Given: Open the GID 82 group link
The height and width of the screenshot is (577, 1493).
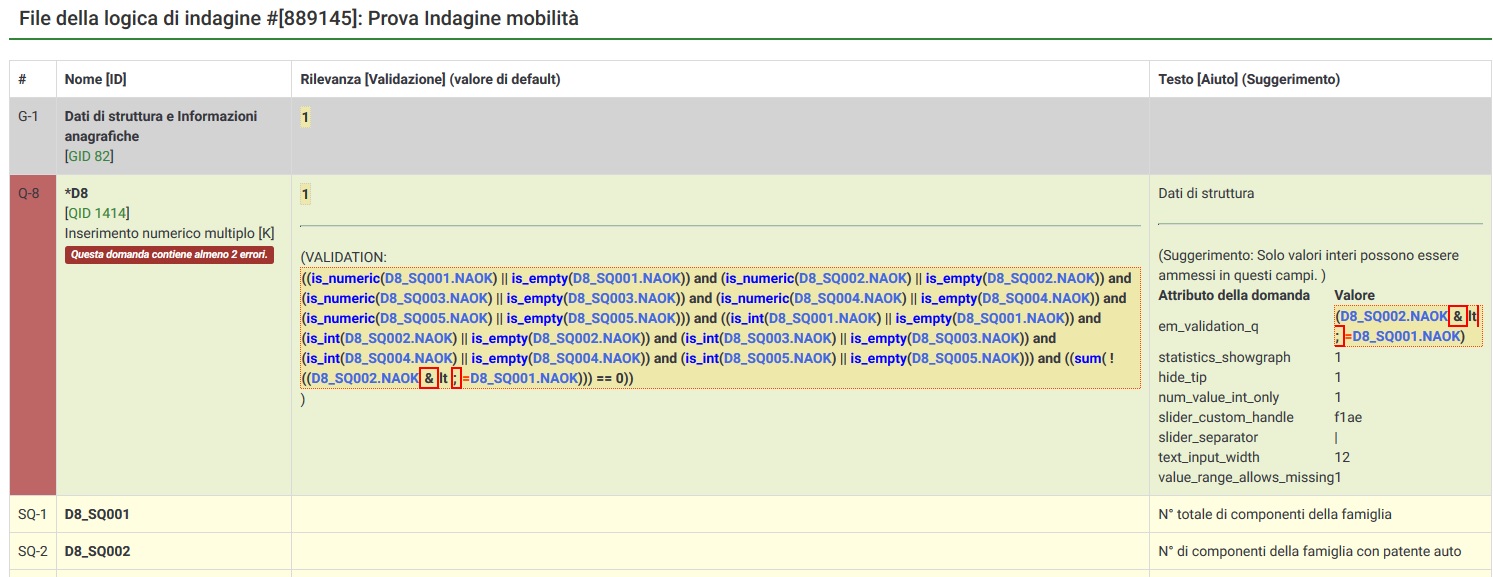Looking at the screenshot, I should coord(91,156).
